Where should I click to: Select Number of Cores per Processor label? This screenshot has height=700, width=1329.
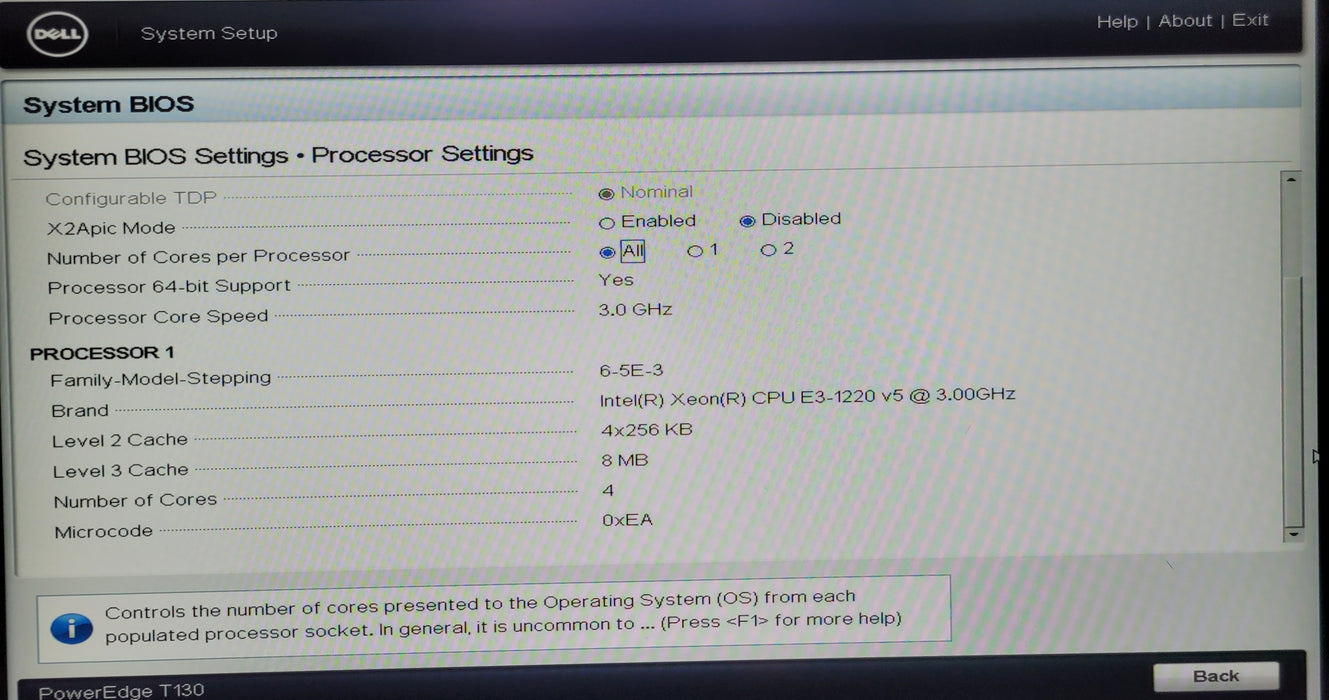[x=198, y=257]
